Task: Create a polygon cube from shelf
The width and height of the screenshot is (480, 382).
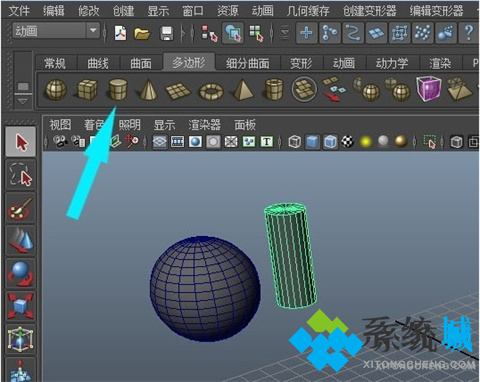Action: 87,89
